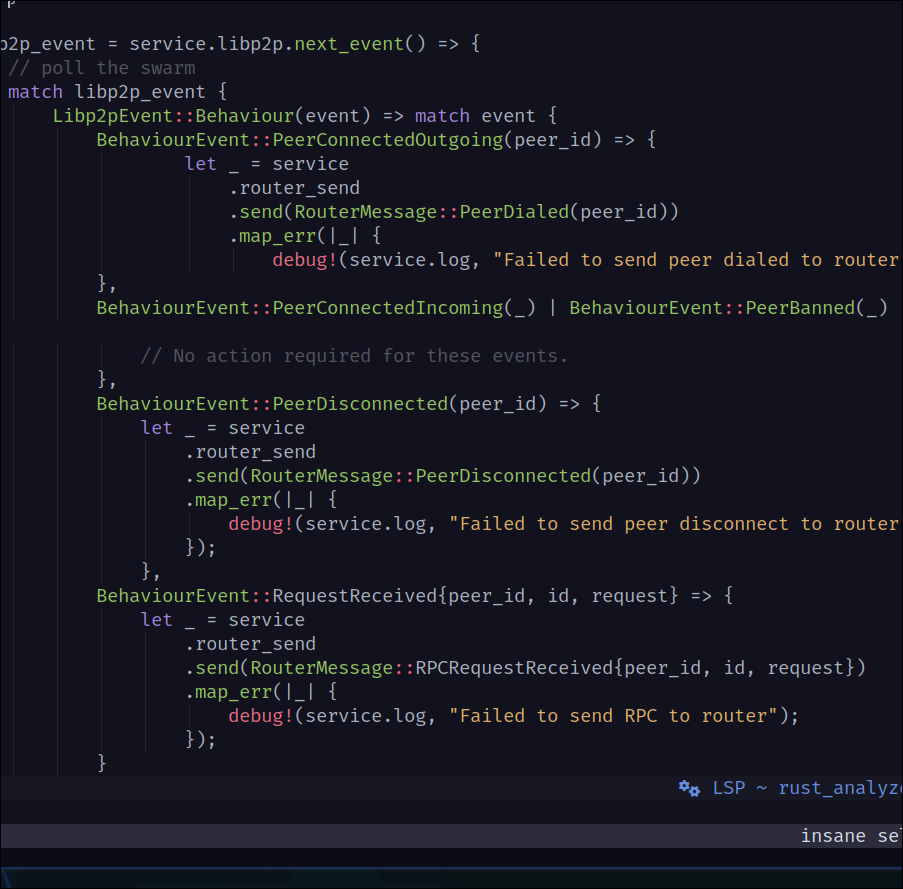
Task: Click "BehaviourEvent::PeerConnectedOutgoing(peer_id)" arm
Action: [349, 140]
